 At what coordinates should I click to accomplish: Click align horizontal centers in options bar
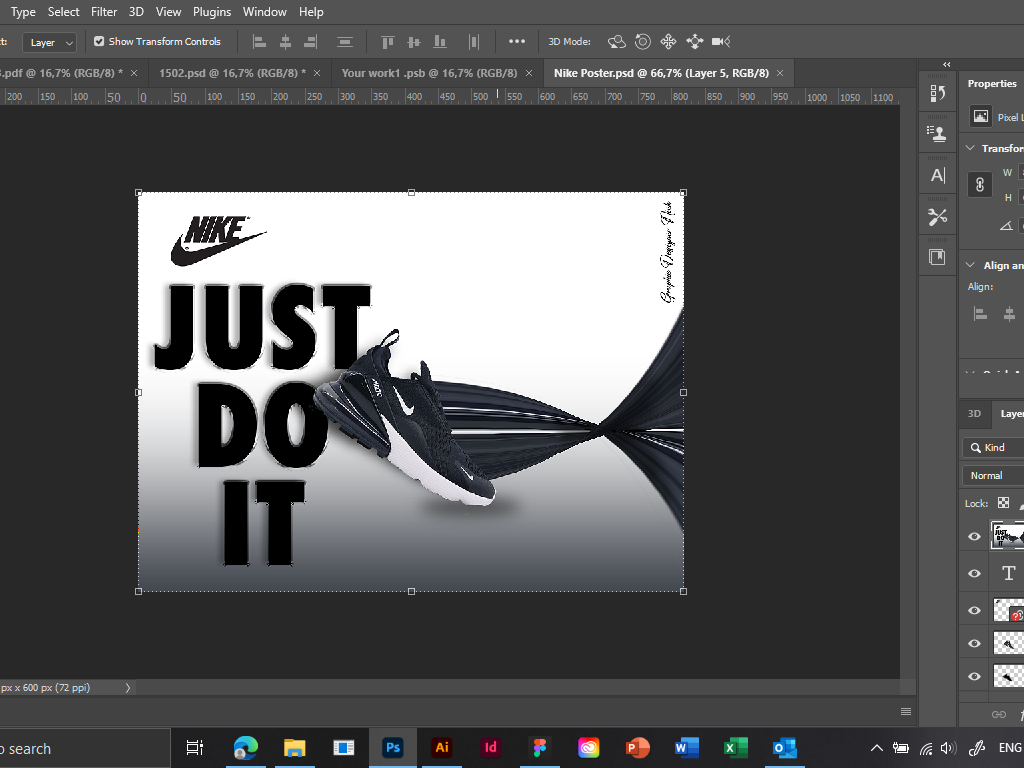click(x=285, y=42)
